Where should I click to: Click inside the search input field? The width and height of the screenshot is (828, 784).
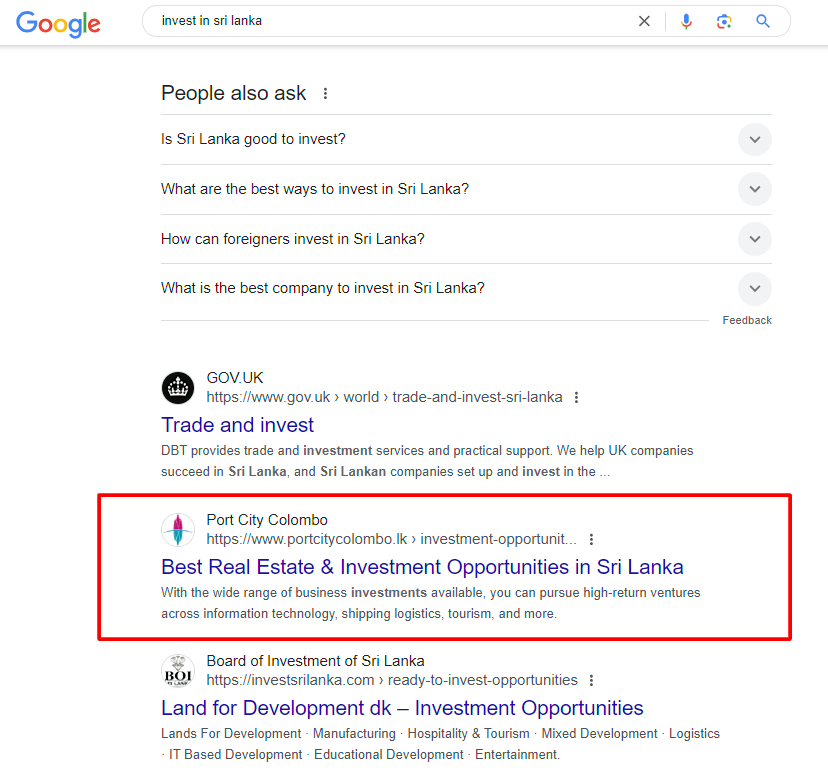tap(390, 21)
